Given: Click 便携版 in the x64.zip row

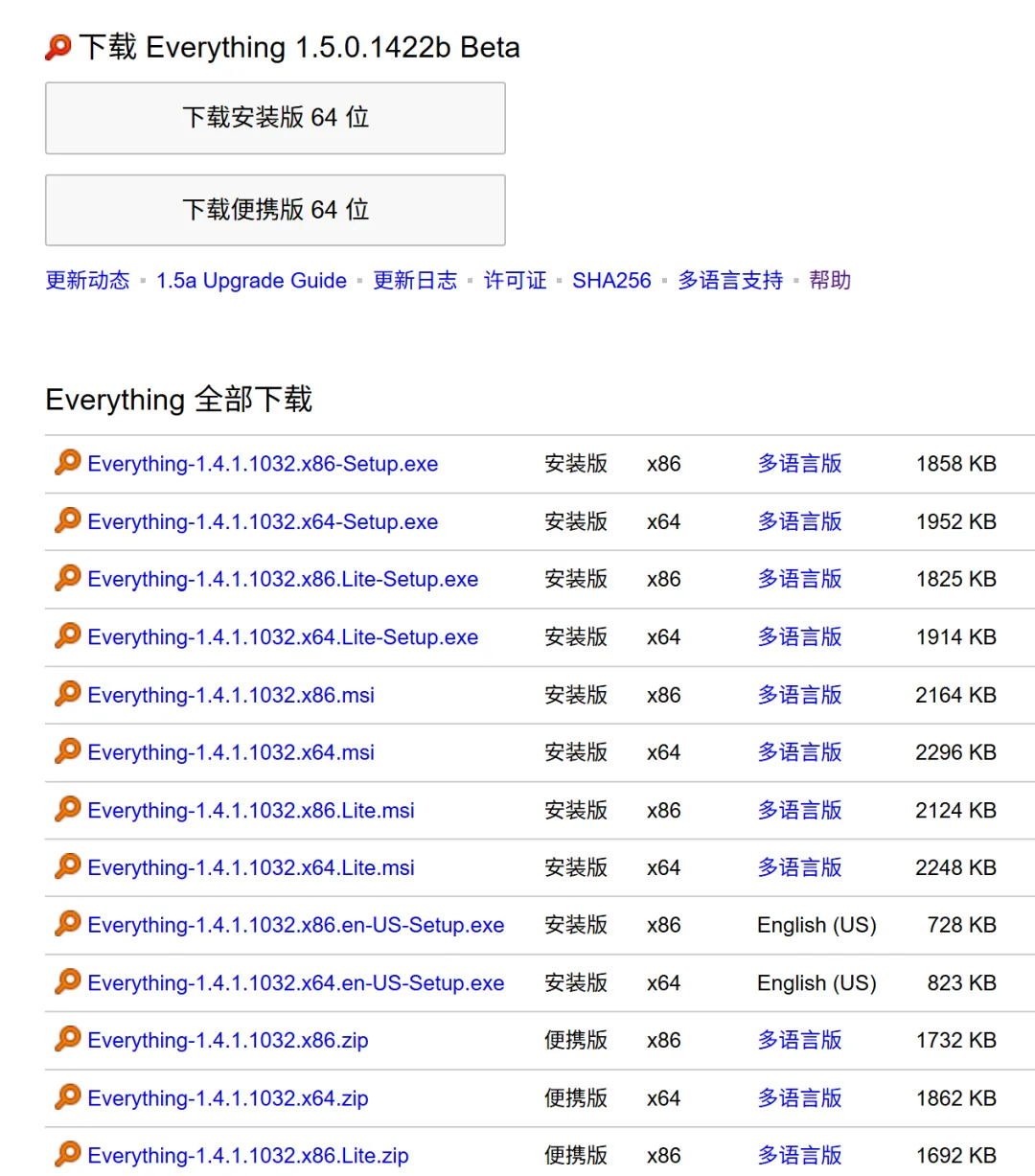Looking at the screenshot, I should click(x=576, y=1098).
